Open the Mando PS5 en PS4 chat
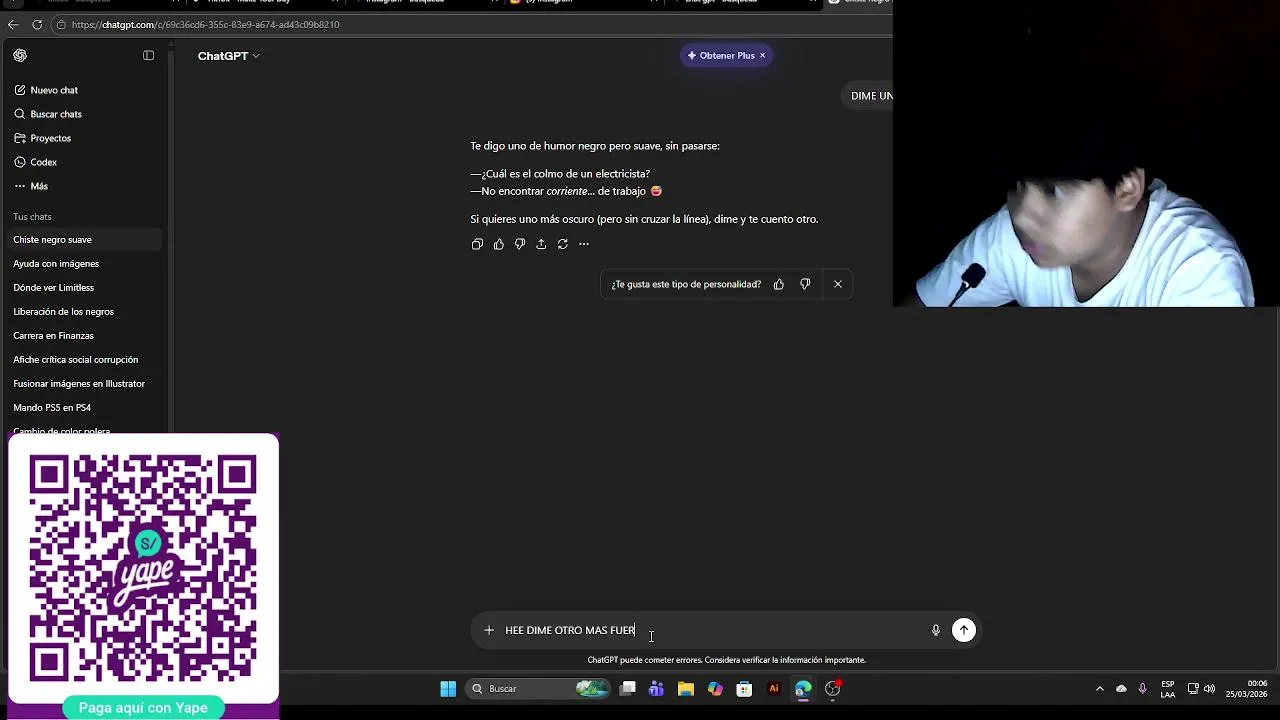Image resolution: width=1280 pixels, height=720 pixels. pyautogui.click(x=85, y=408)
